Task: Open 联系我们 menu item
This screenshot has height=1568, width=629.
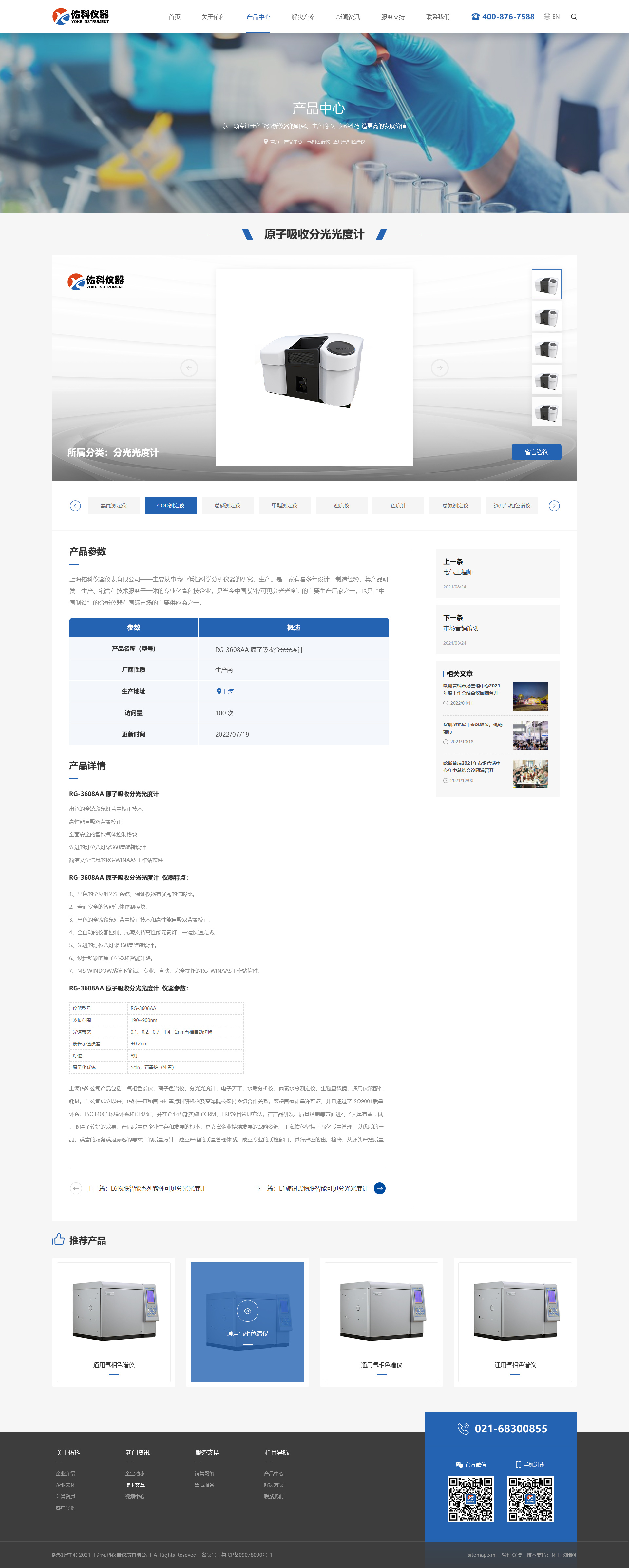Action: (x=438, y=16)
